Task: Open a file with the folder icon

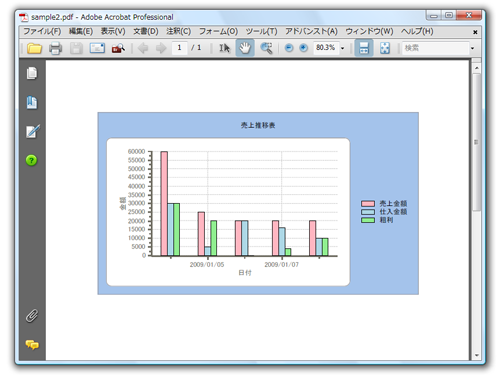Action: [x=34, y=48]
